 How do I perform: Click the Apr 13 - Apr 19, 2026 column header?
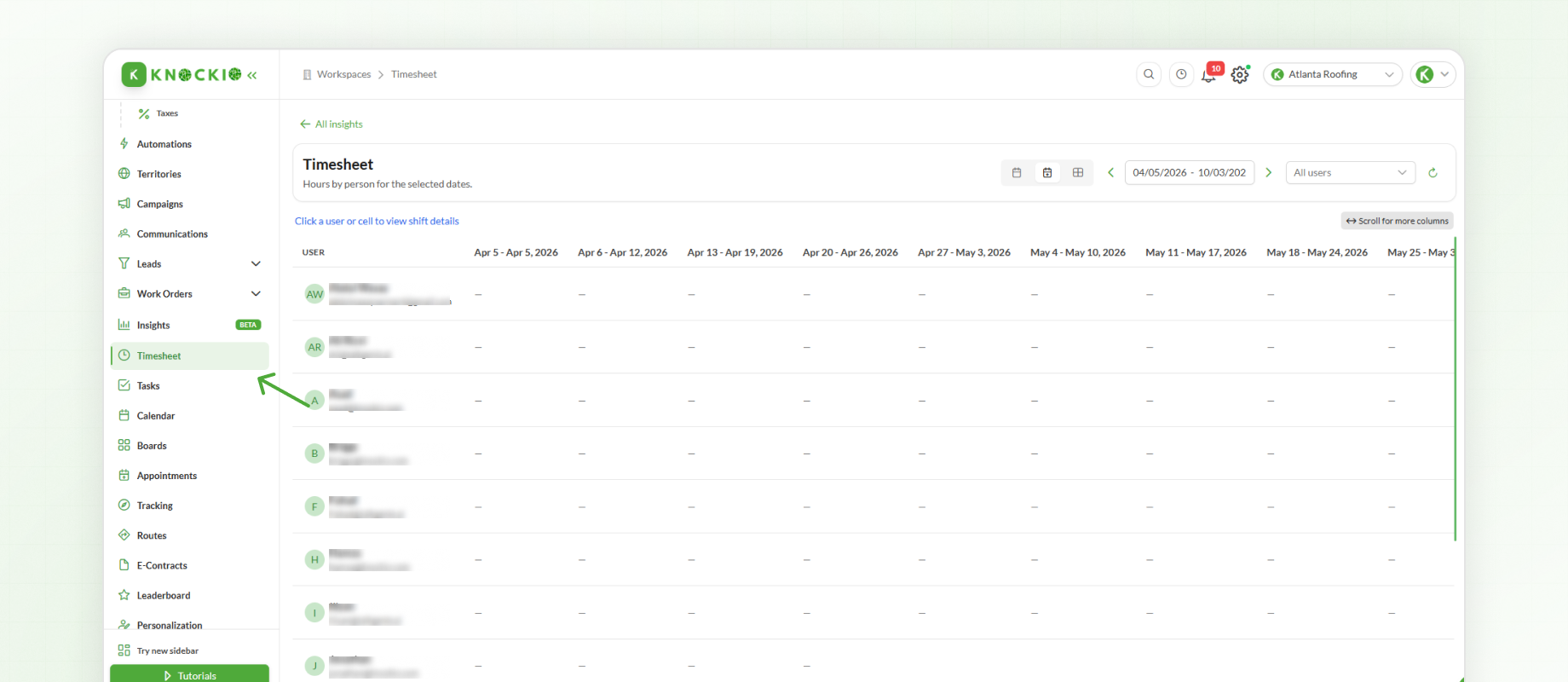point(735,252)
